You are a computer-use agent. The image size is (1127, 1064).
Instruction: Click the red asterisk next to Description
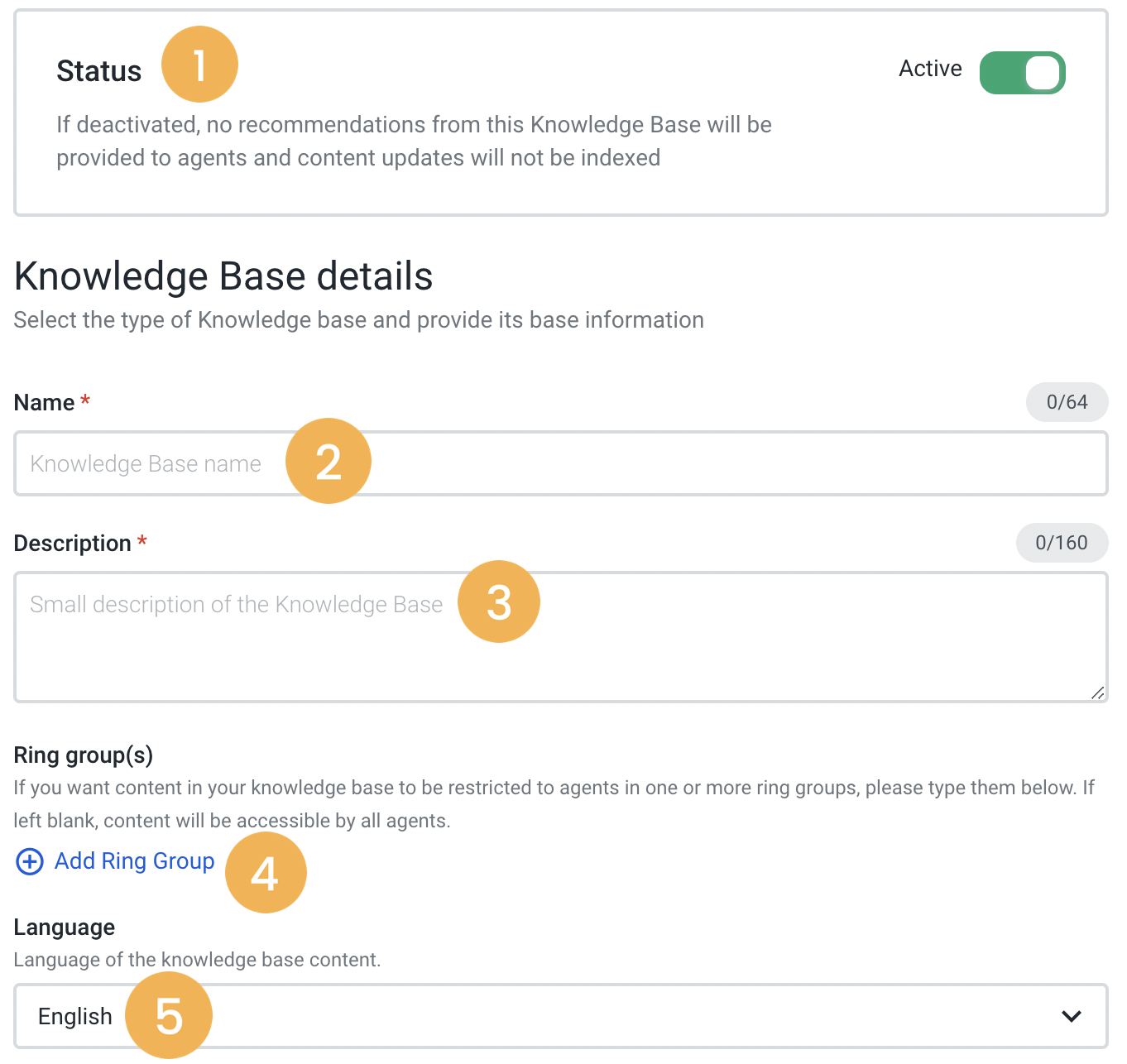pos(141,543)
